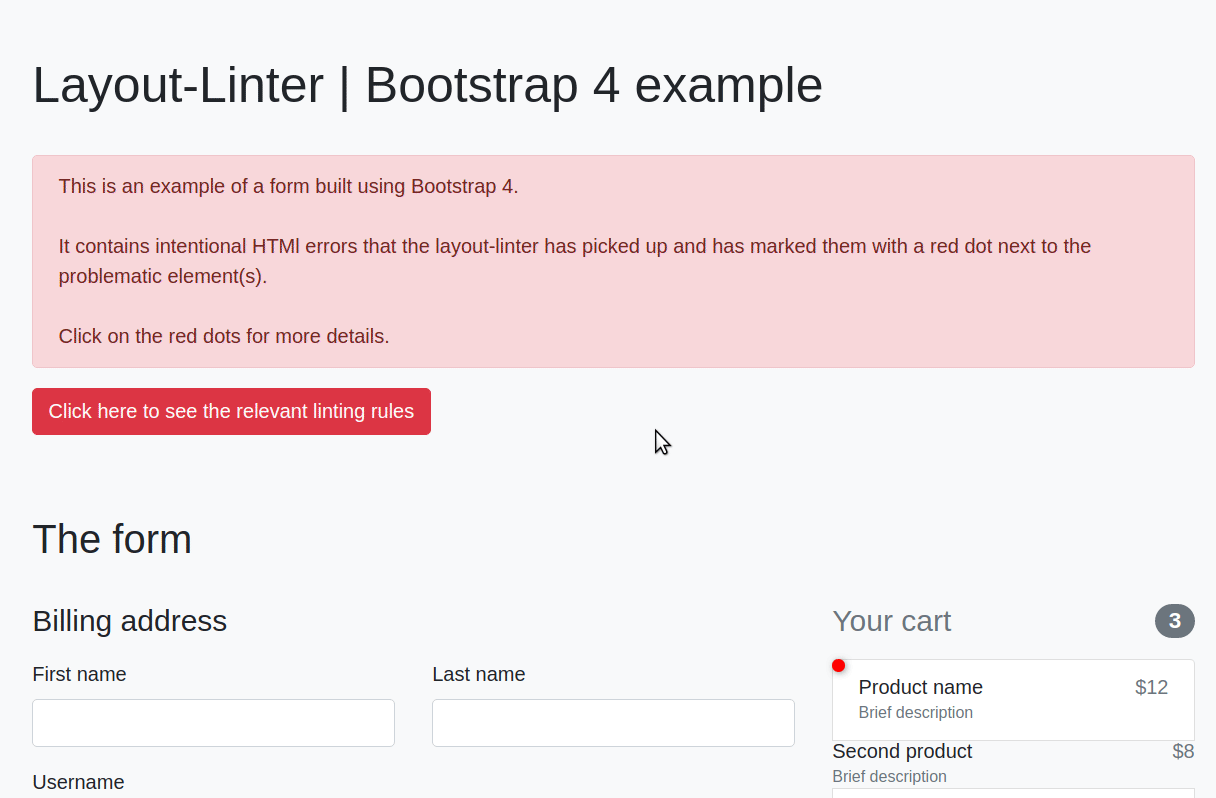Click the Username label
The width and height of the screenshot is (1216, 798).
(x=78, y=782)
